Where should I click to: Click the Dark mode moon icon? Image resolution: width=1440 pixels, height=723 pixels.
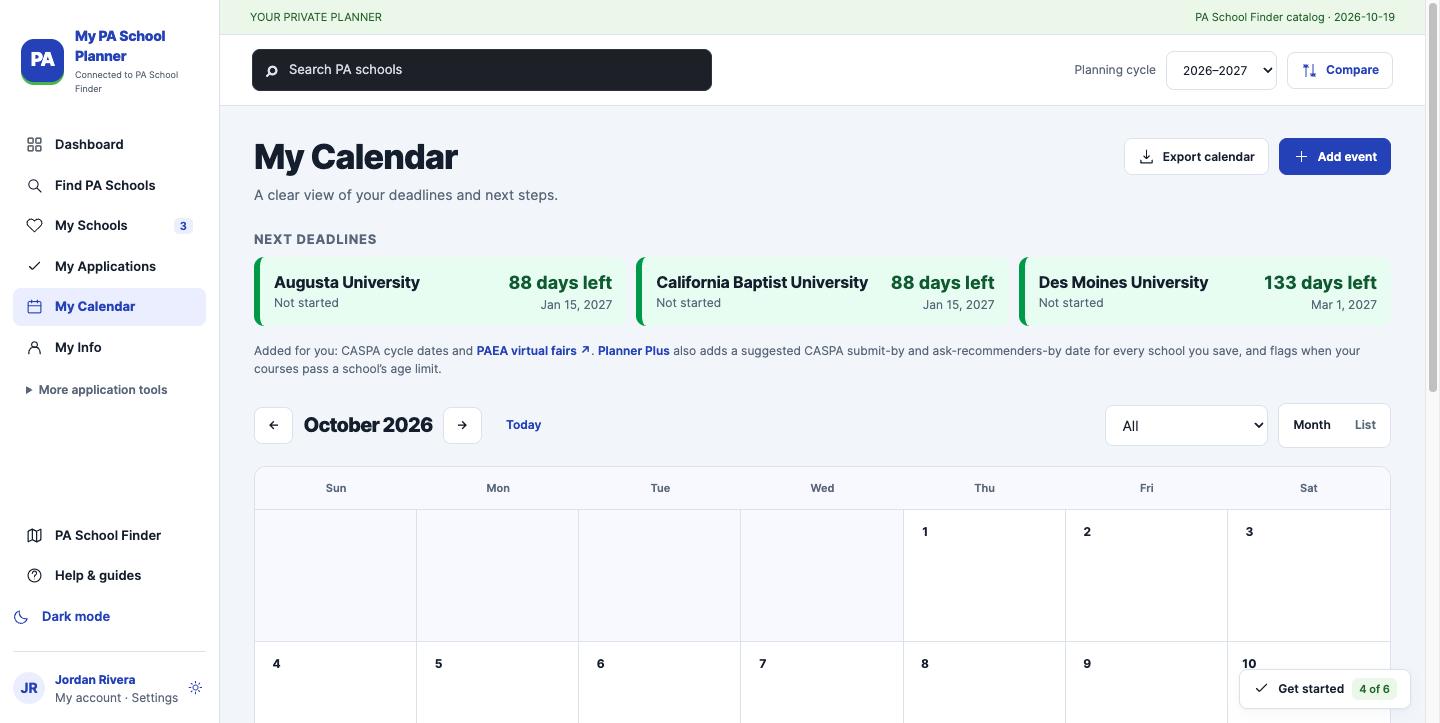pos(21,617)
